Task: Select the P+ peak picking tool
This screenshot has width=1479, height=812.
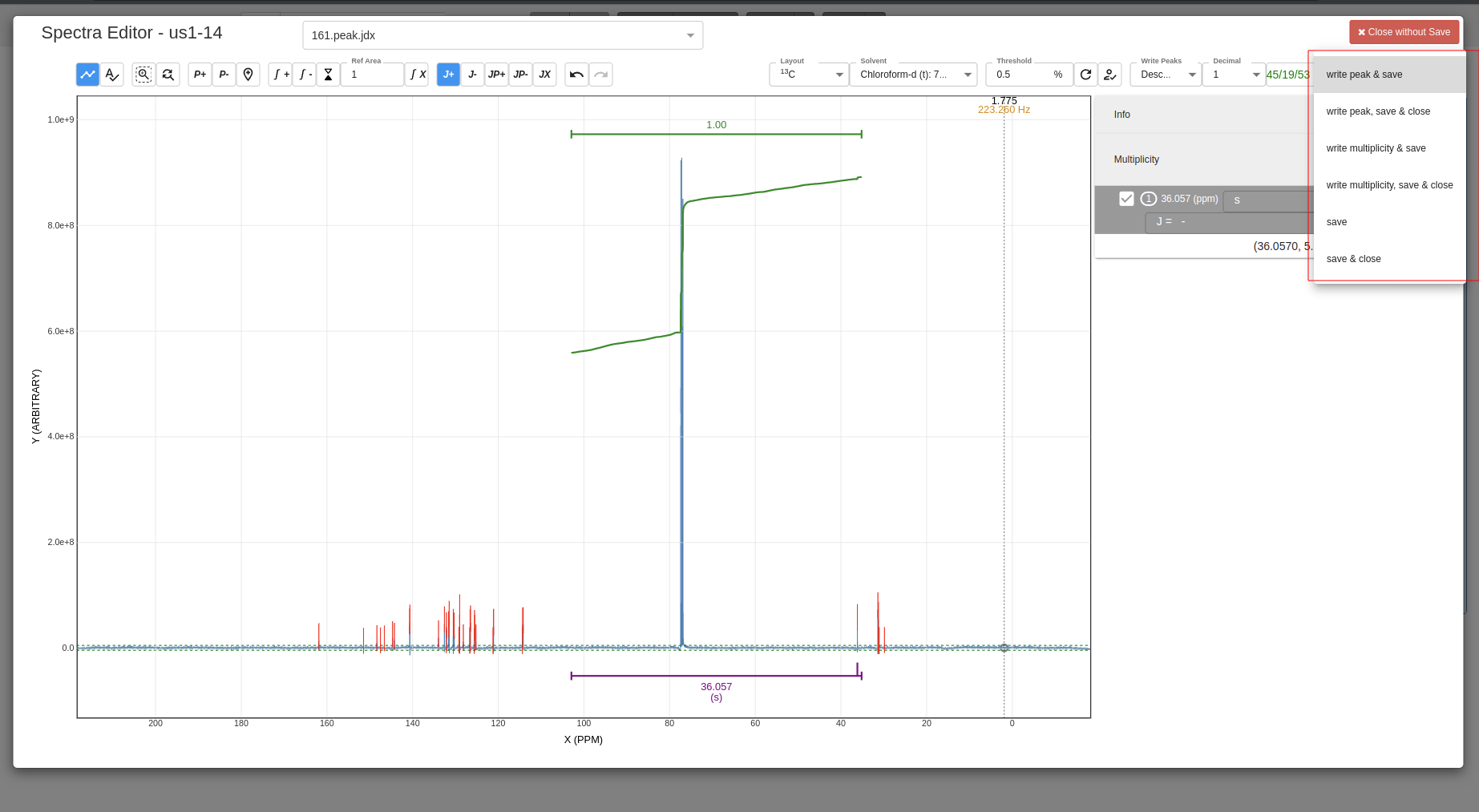Action: 200,74
